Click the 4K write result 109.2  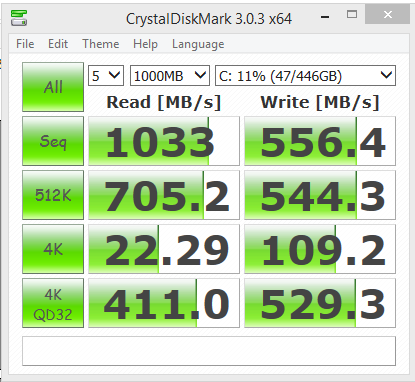tap(320, 249)
